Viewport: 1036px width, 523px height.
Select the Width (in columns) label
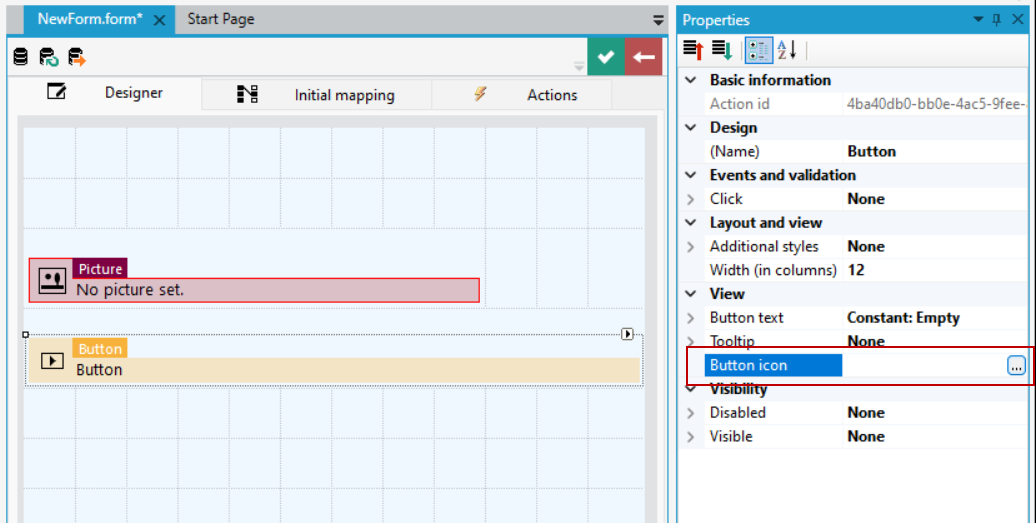coord(773,270)
